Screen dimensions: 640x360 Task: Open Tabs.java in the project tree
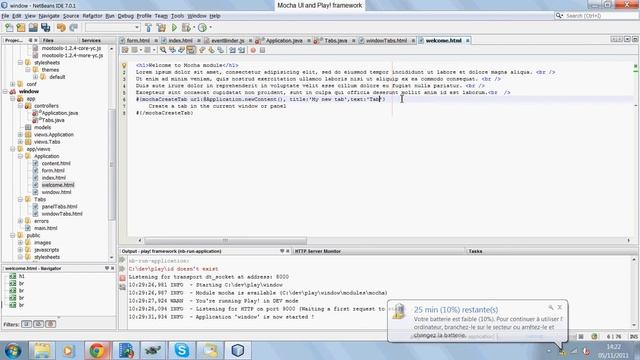53,120
